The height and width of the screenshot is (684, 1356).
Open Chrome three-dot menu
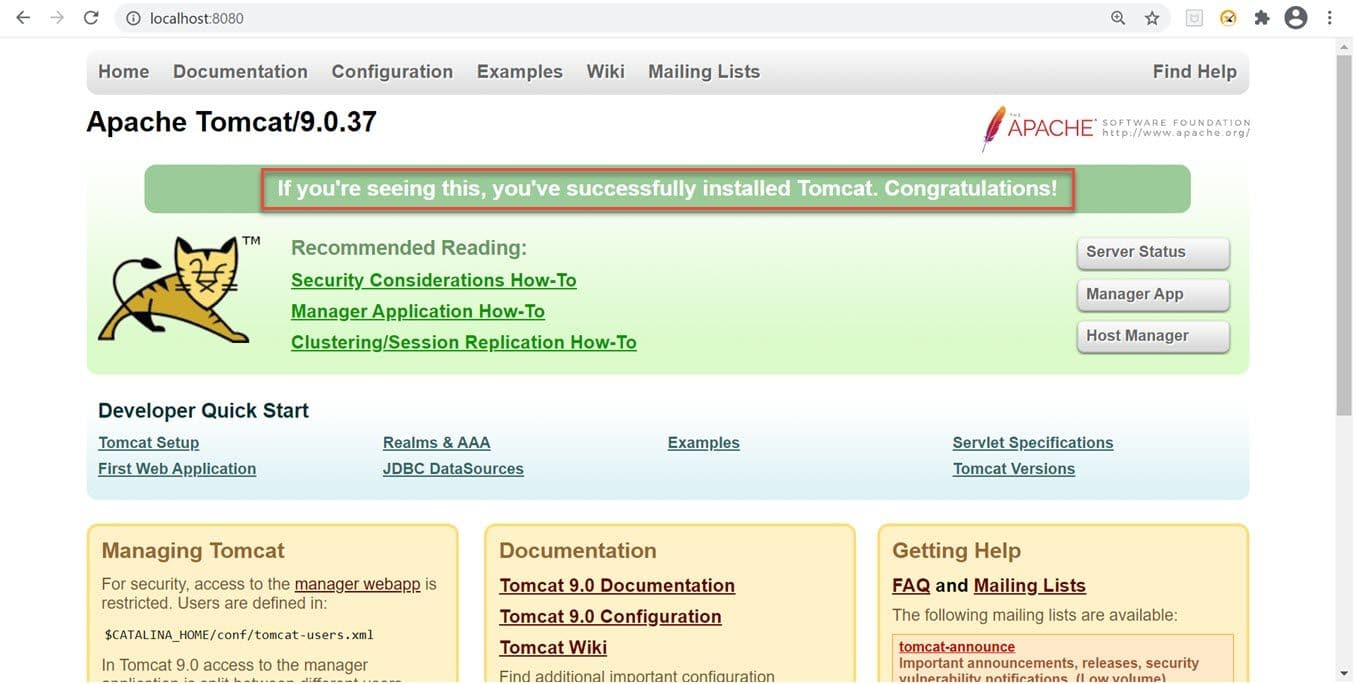pos(1330,18)
